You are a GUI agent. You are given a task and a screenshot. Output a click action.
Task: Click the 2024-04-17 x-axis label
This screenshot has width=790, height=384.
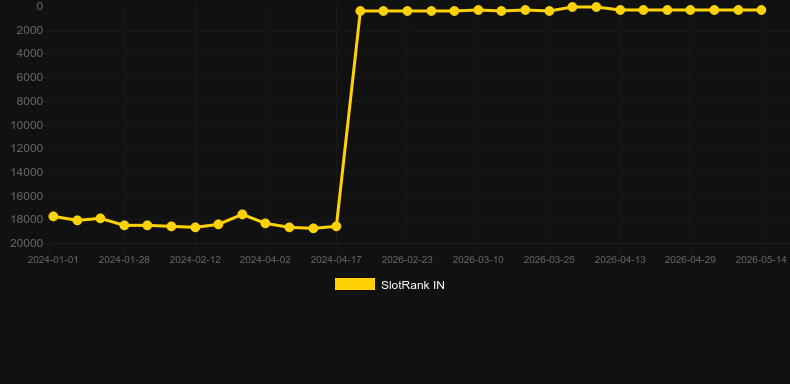(x=336, y=260)
